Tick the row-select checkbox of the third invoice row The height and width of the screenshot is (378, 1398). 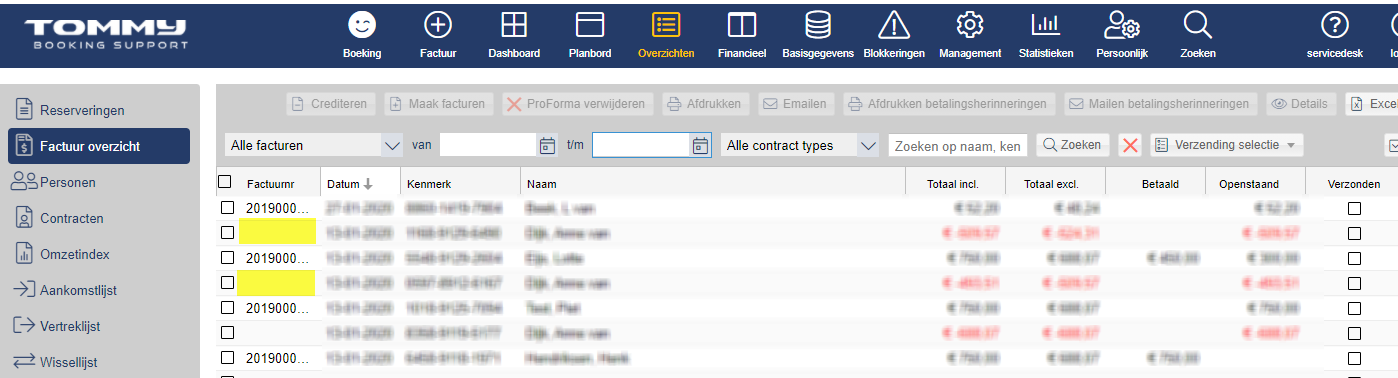pos(227,257)
